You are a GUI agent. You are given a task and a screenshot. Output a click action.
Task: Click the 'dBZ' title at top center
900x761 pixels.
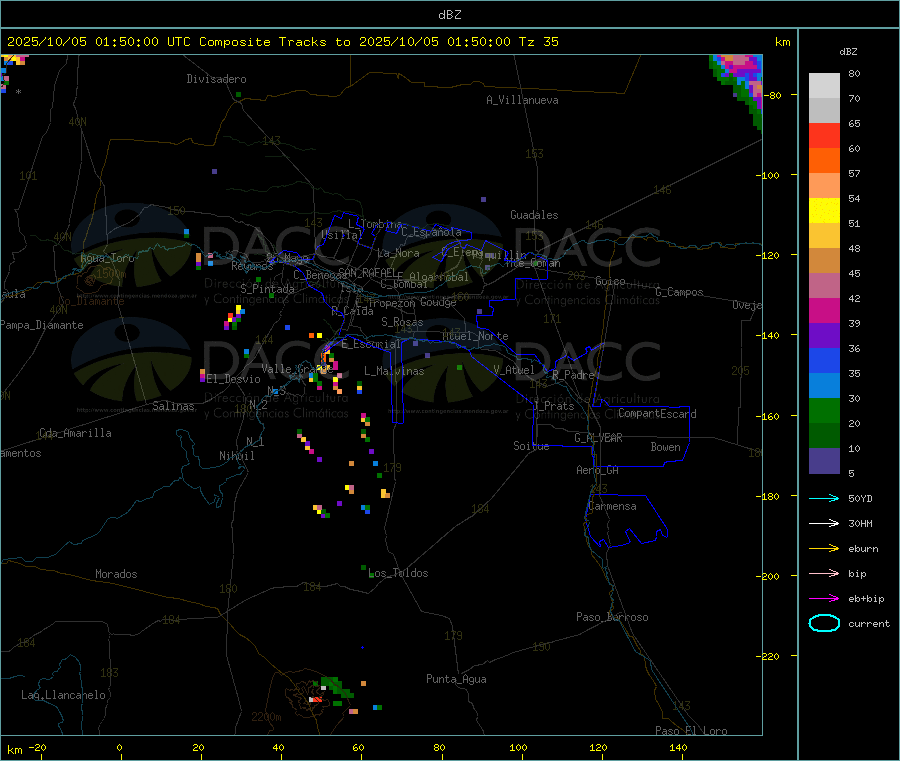pos(449,15)
